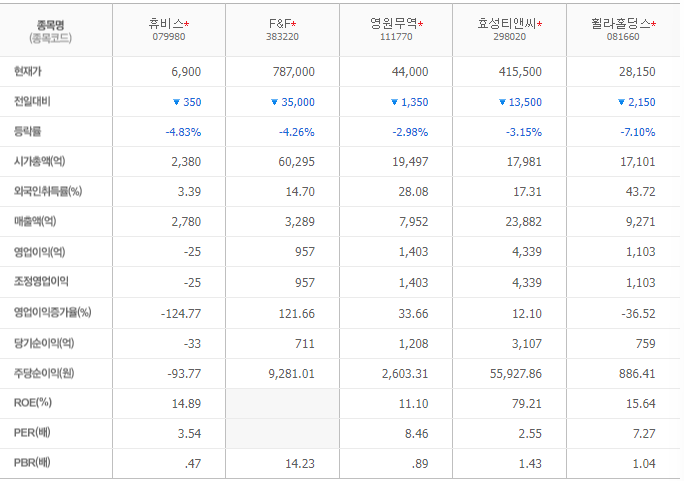684x481 pixels.
Task: Click the PBR(배) row label
Action: coord(32,462)
